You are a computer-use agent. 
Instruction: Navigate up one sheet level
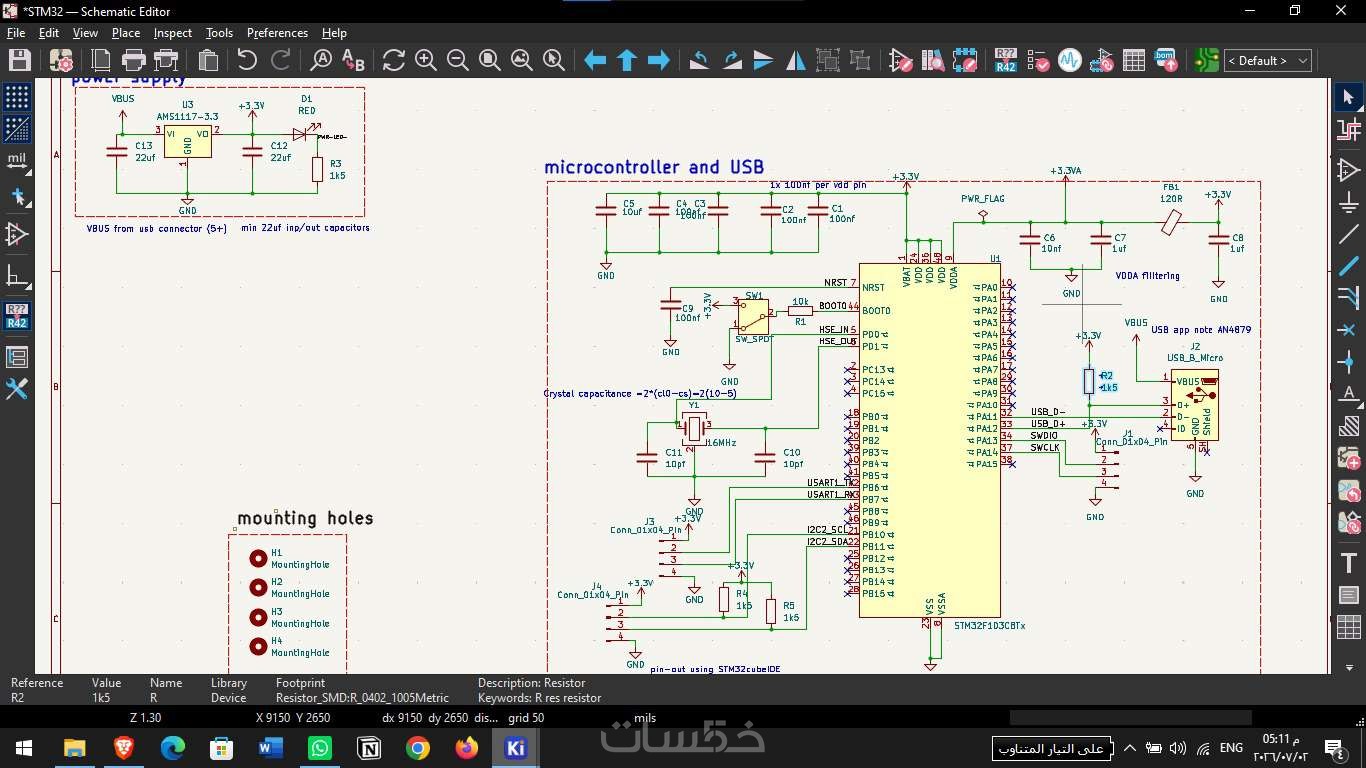pyautogui.click(x=627, y=60)
